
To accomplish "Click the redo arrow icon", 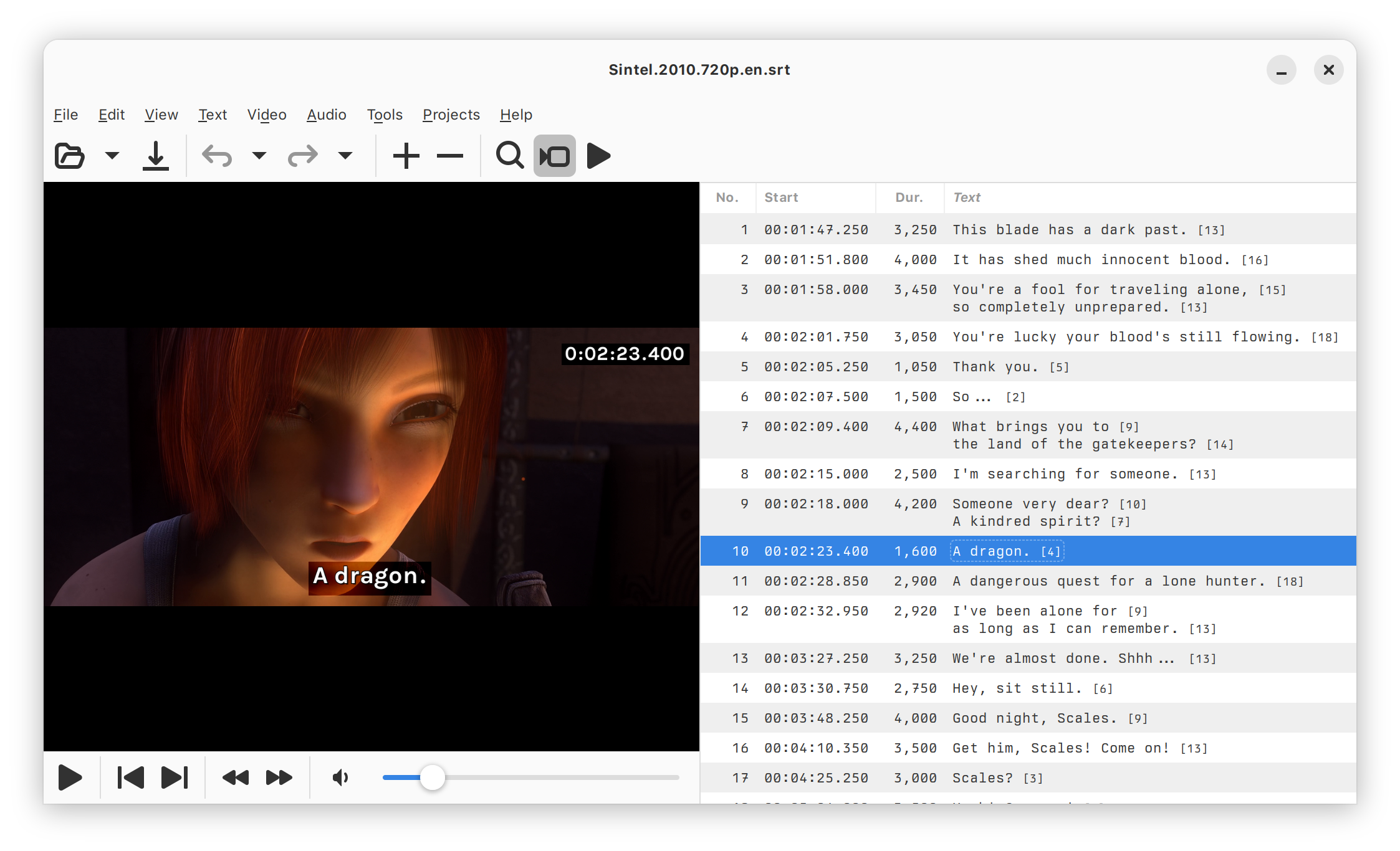I will [x=303, y=156].
